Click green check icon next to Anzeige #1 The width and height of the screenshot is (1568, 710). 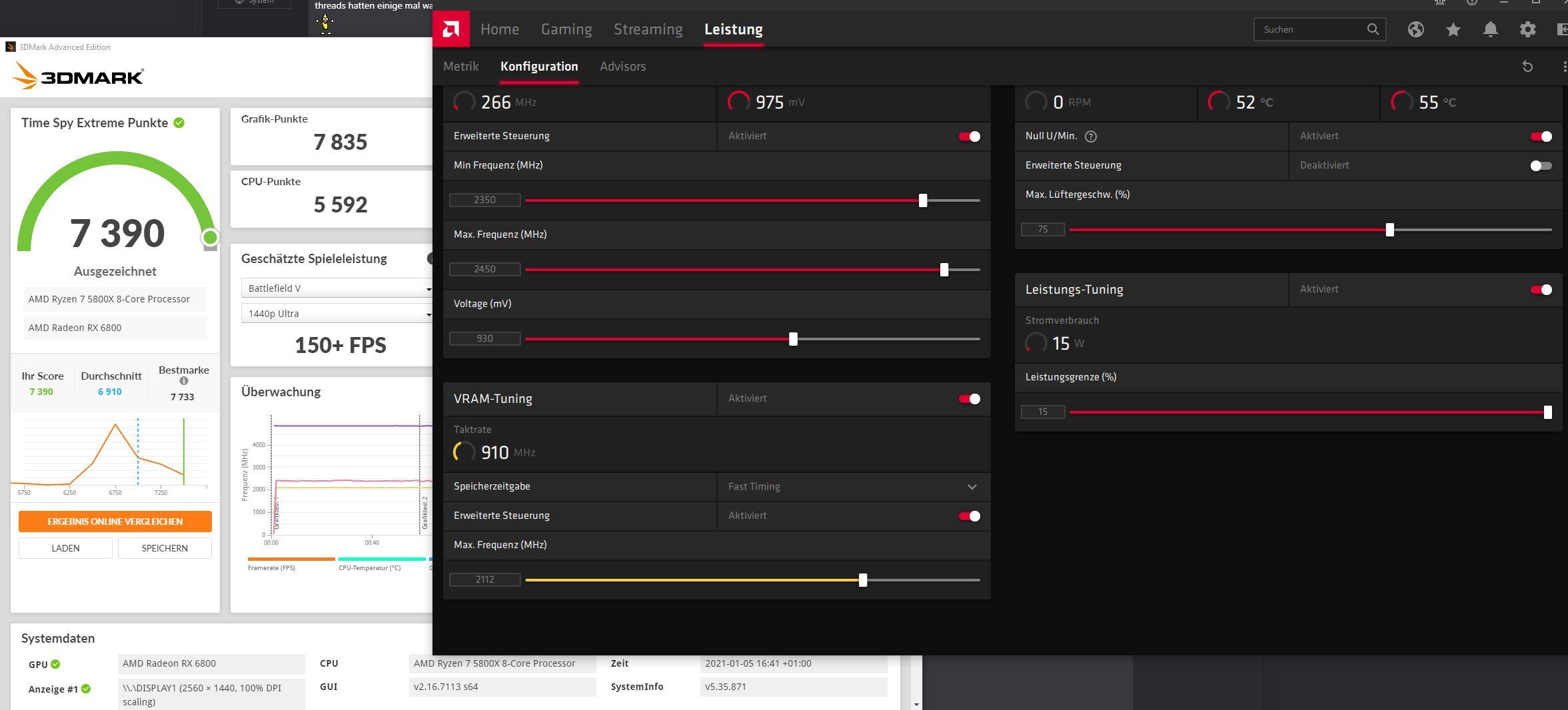click(86, 689)
